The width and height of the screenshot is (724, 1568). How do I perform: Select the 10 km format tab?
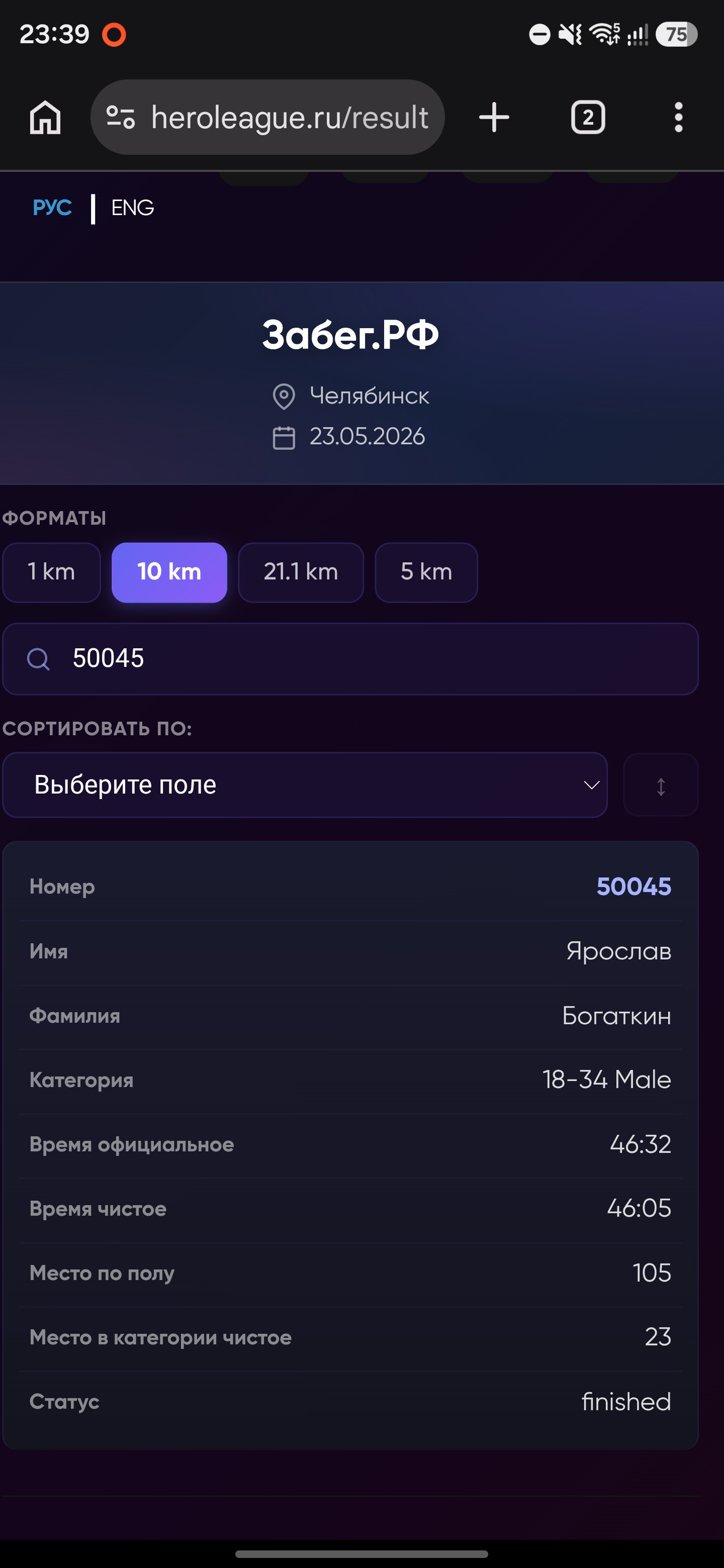[169, 572]
